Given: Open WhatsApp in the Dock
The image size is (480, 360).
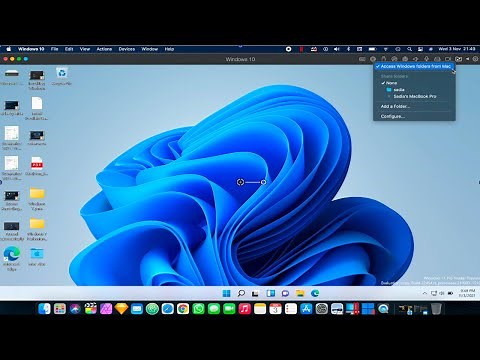Looking at the screenshot, I should coord(198,309).
